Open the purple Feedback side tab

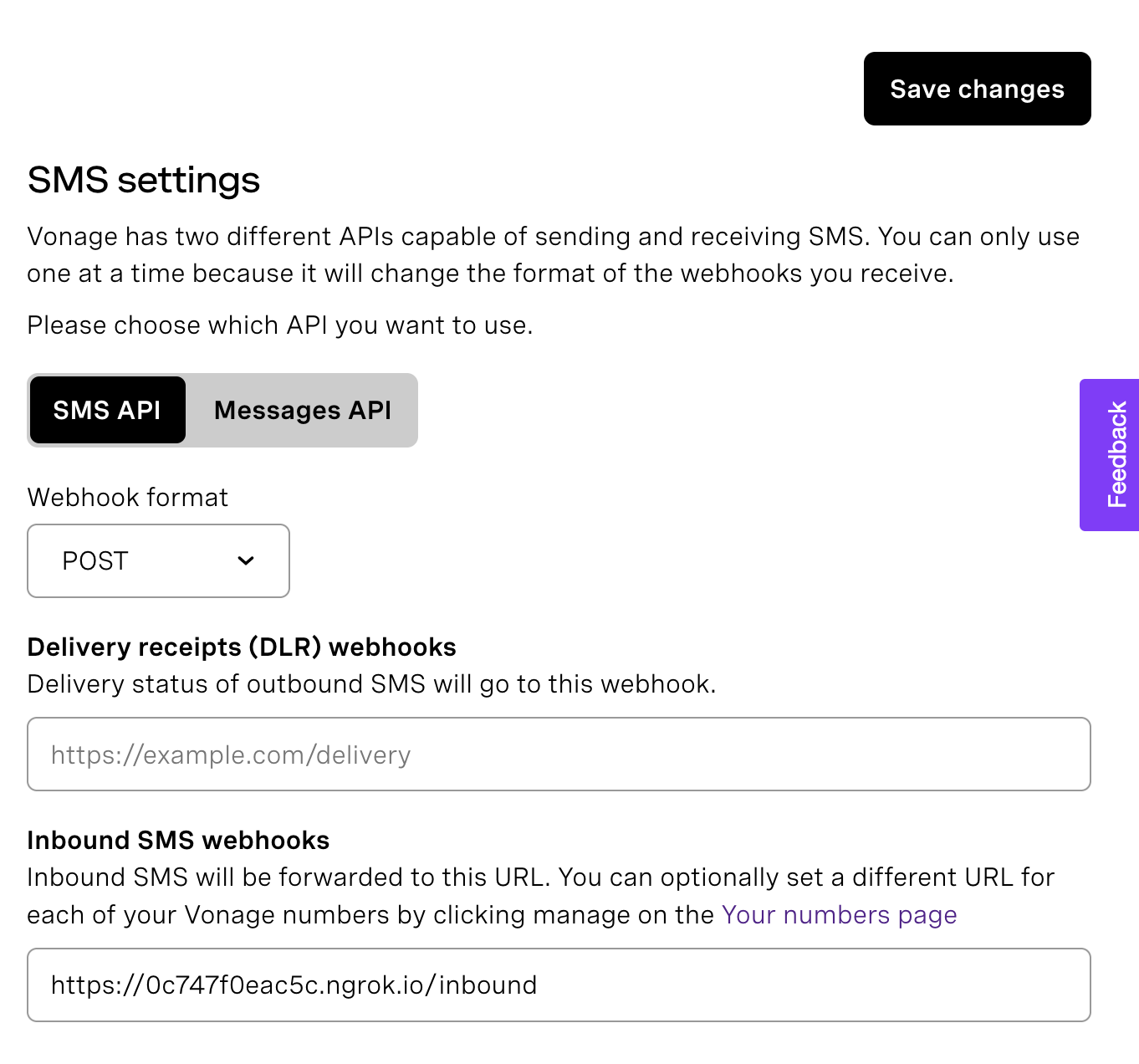(1110, 455)
